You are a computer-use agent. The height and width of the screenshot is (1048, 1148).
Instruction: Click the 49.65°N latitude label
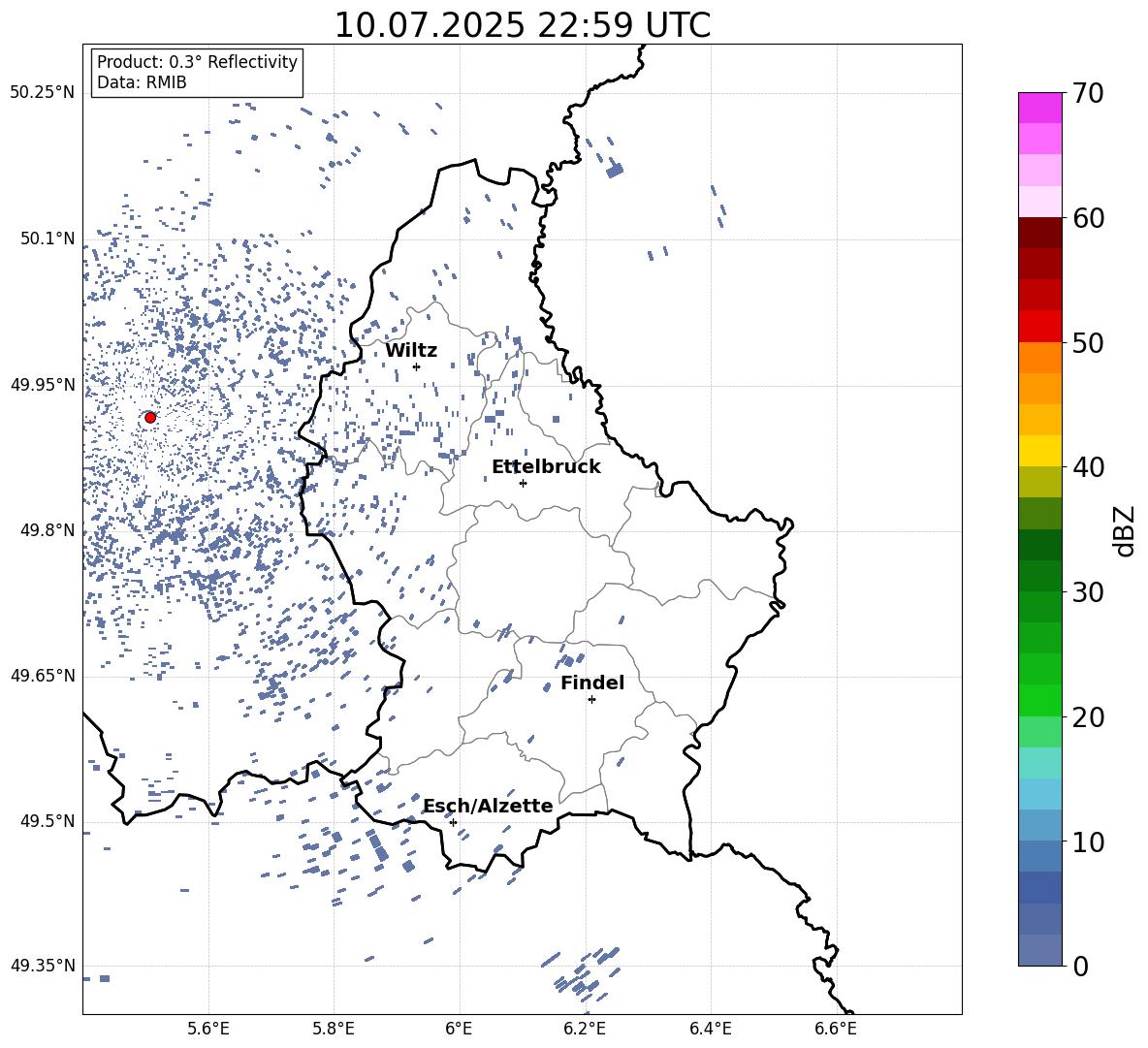43,676
